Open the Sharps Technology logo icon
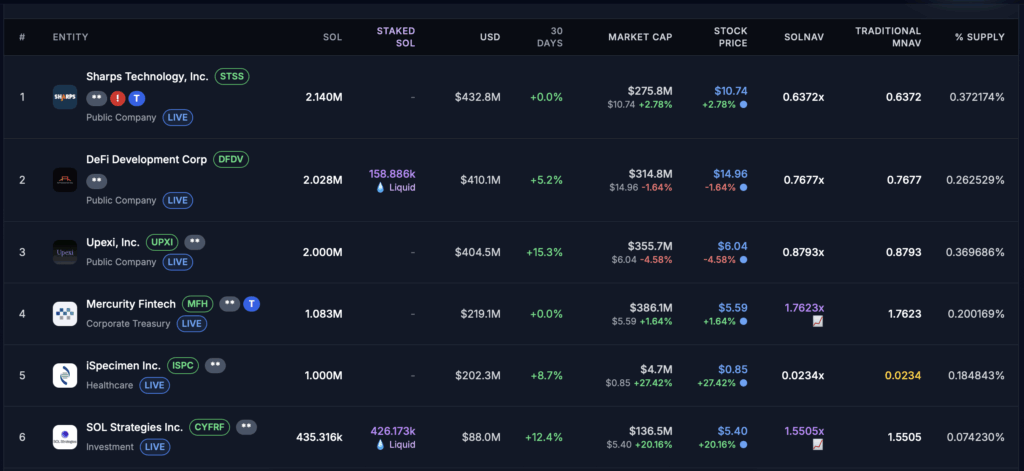Image resolution: width=1024 pixels, height=471 pixels. click(x=65, y=97)
